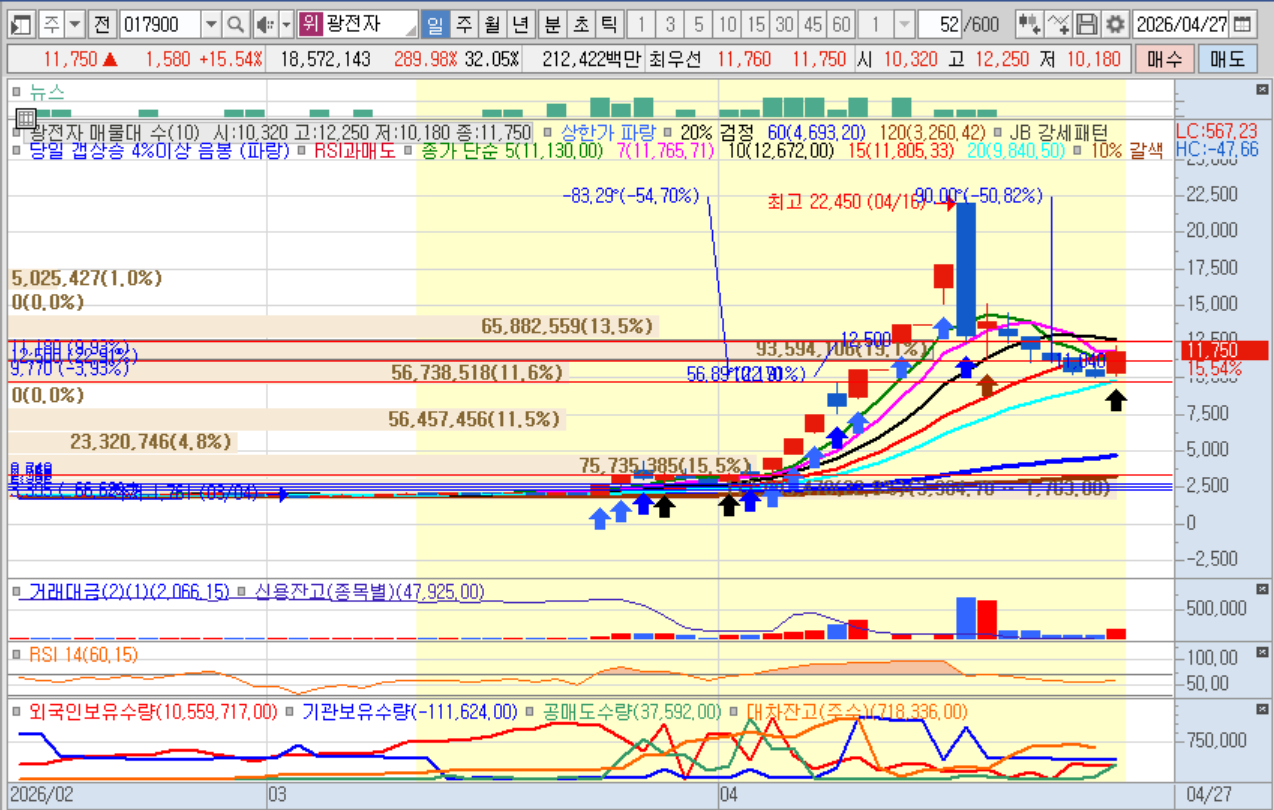The height and width of the screenshot is (810, 1274).
Task: Switch to the 월 monthly period tab
Action: [x=491, y=24]
